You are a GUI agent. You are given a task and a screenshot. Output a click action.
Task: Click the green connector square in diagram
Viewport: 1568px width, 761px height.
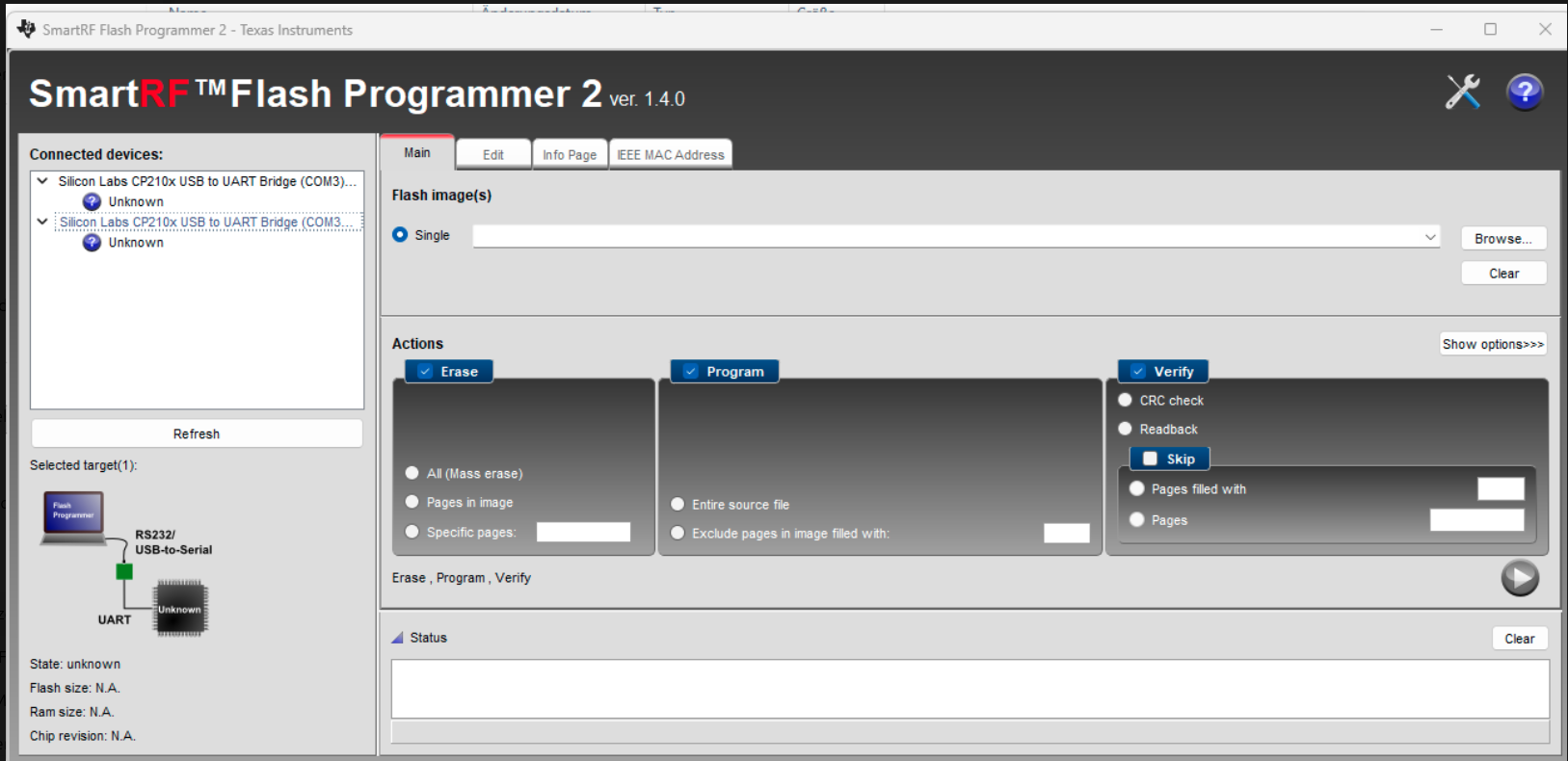pos(124,571)
